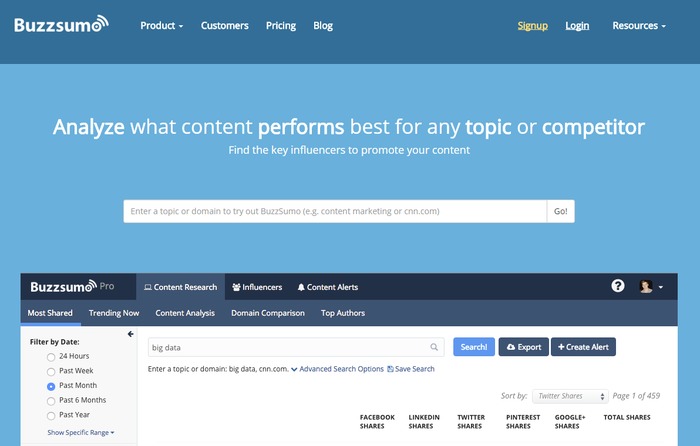Viewport: 700px width, 446px height.
Task: Click the Buzzsumo logo in header
Action: pos(61,24)
